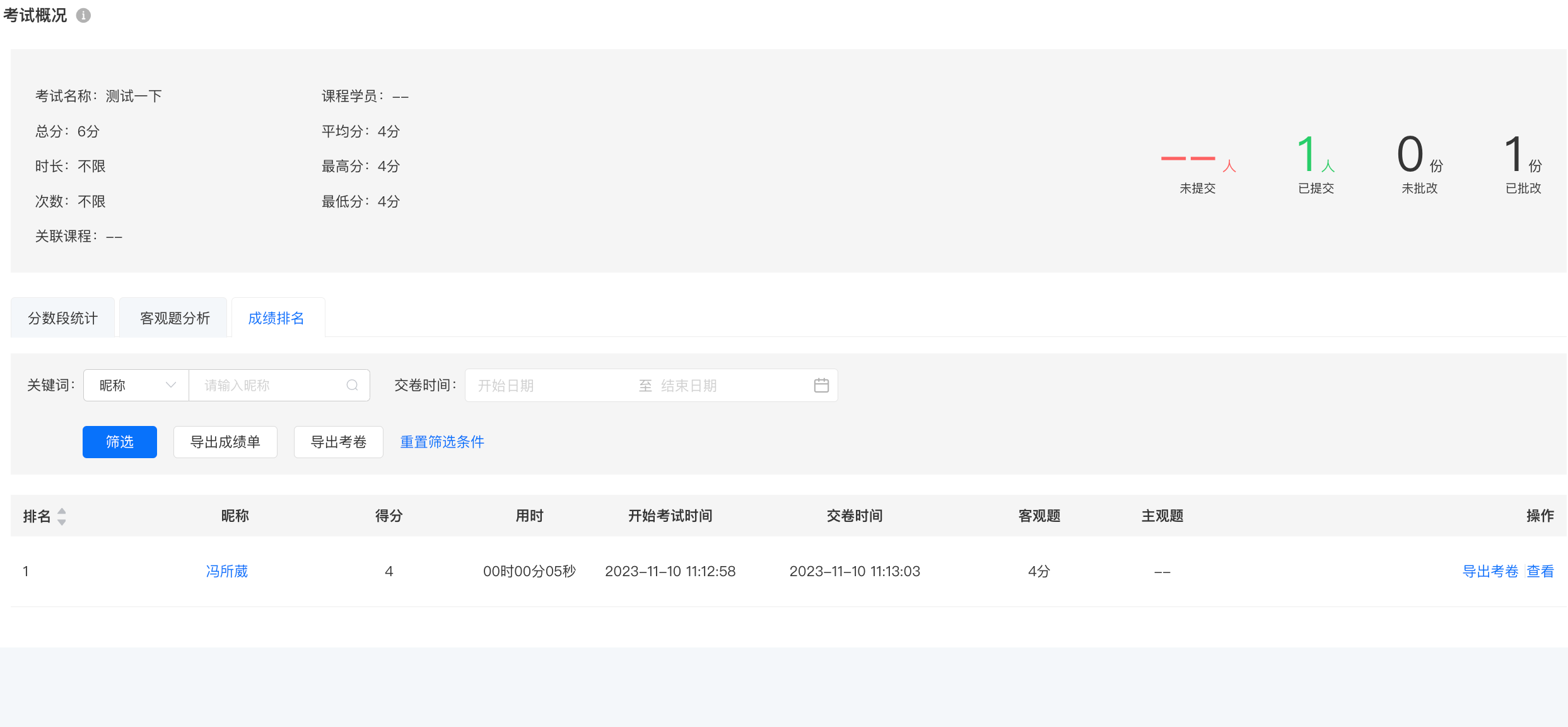Screen dimensions: 1568x727
Task: Click 导出考卷 link in table row
Action: [1490, 572]
